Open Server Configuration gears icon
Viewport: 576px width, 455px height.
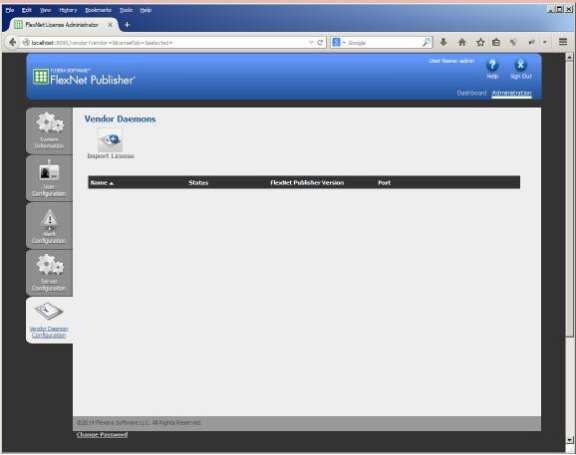click(50, 264)
